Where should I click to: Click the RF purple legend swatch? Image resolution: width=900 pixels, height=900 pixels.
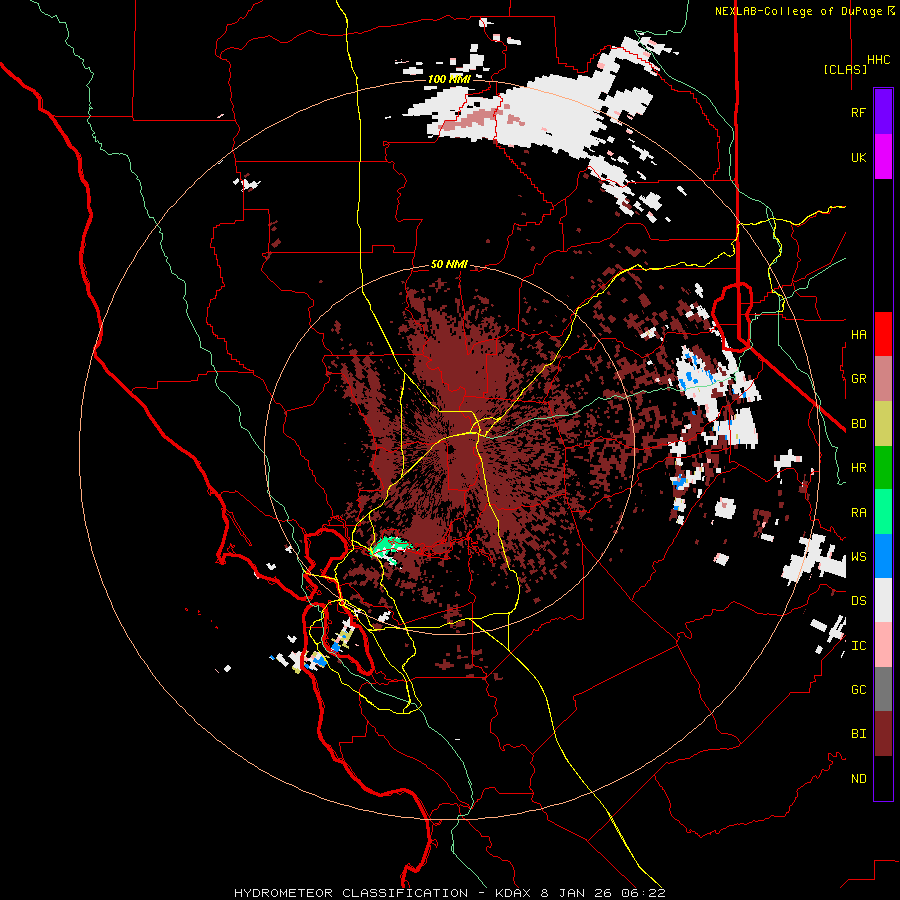pyautogui.click(x=883, y=111)
